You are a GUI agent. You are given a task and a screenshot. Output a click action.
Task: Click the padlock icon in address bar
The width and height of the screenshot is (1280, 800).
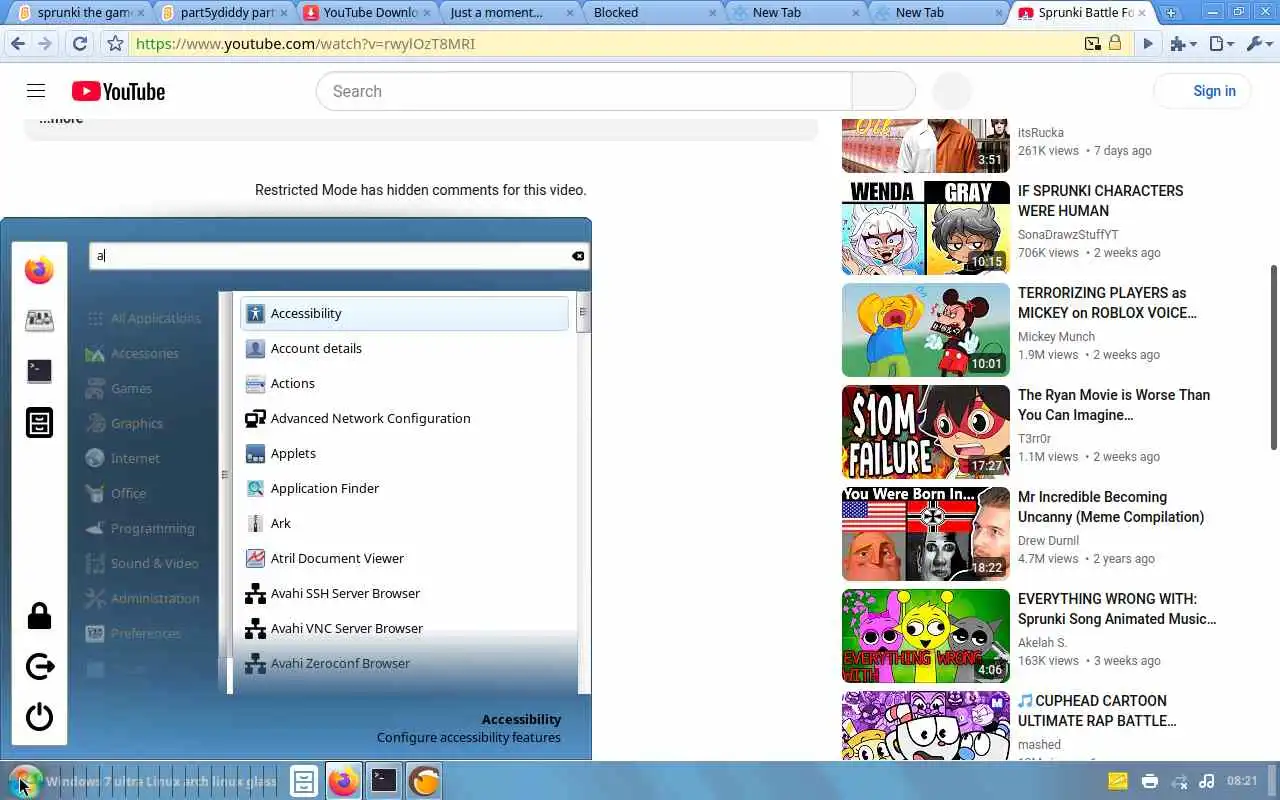pyautogui.click(x=1115, y=43)
